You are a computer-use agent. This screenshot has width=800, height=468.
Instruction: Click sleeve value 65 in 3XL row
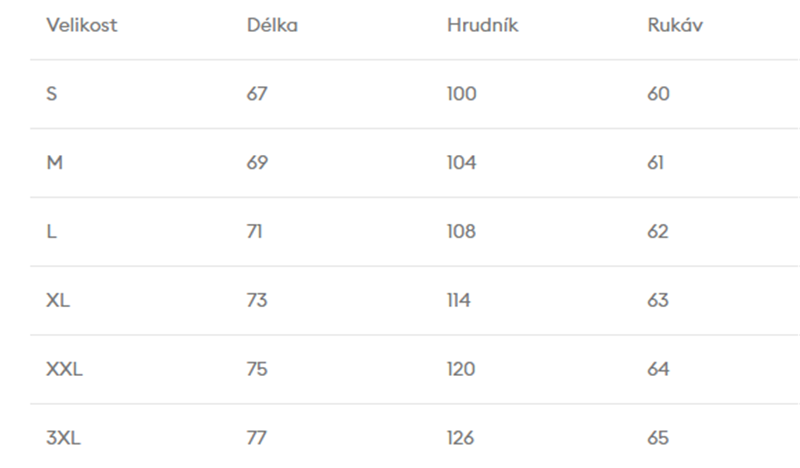(x=658, y=438)
